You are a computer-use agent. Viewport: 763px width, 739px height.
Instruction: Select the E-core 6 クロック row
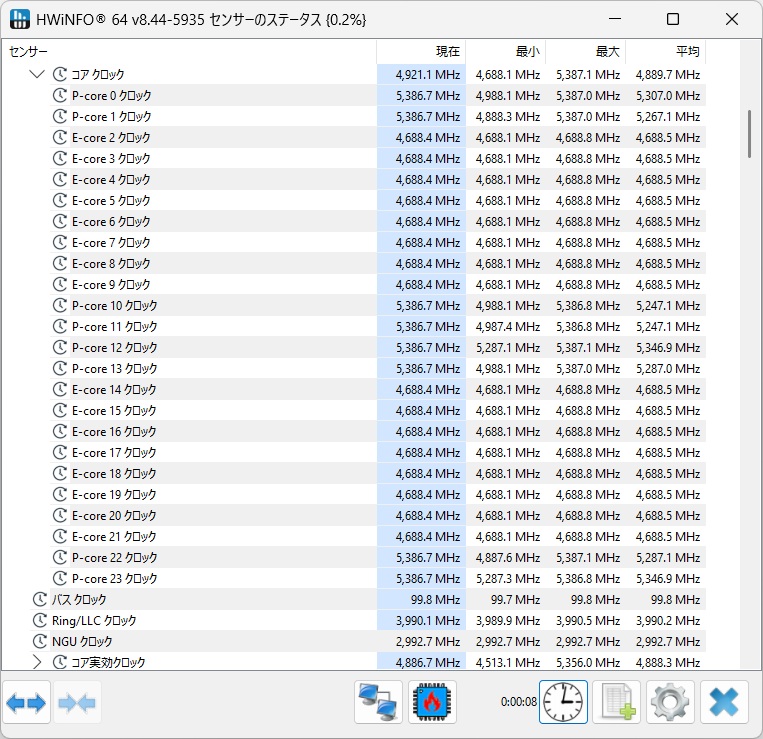pyautogui.click(x=378, y=221)
